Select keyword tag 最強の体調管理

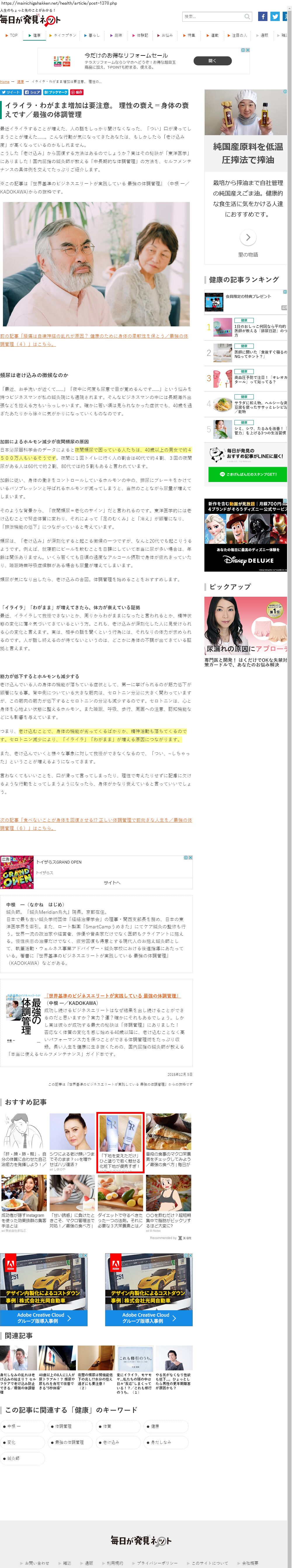[71, 1442]
